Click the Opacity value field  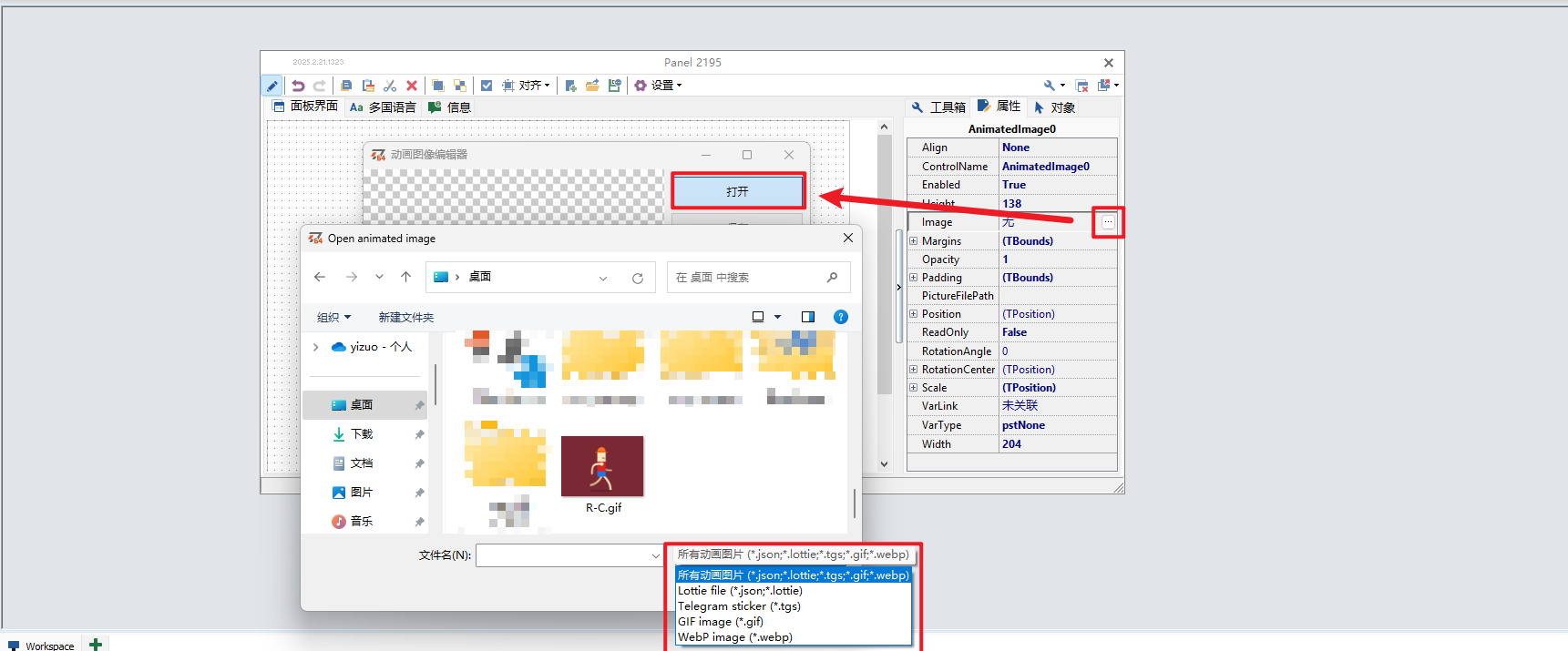[x=1058, y=259]
